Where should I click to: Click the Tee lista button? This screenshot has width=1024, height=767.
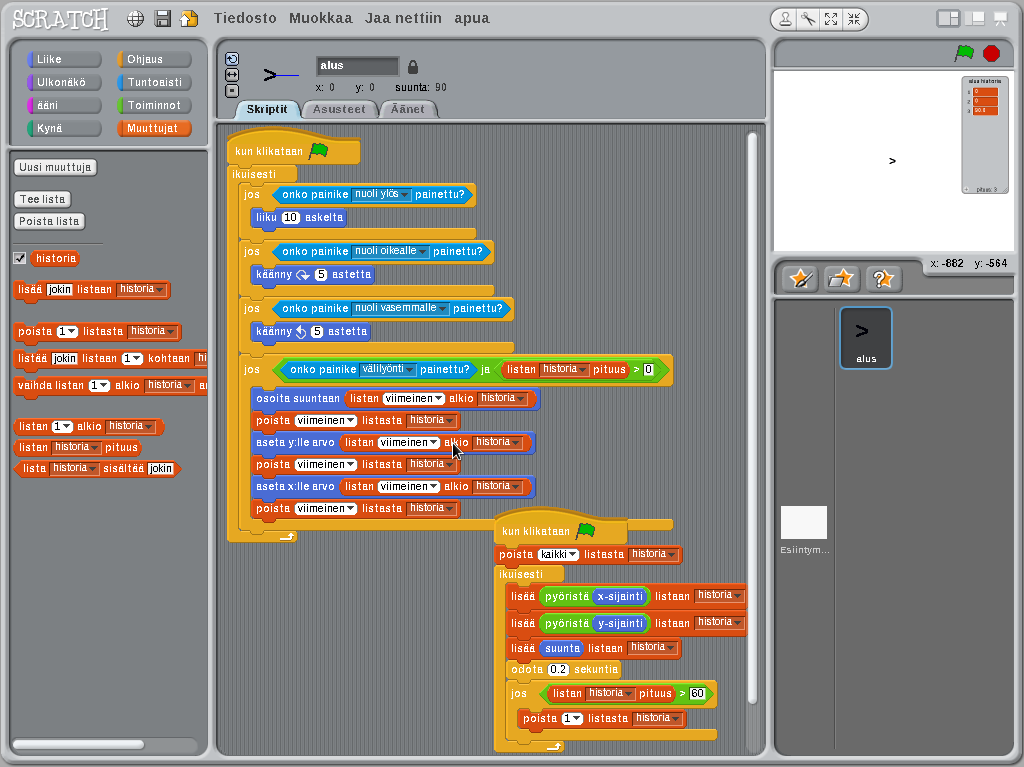[x=42, y=199]
